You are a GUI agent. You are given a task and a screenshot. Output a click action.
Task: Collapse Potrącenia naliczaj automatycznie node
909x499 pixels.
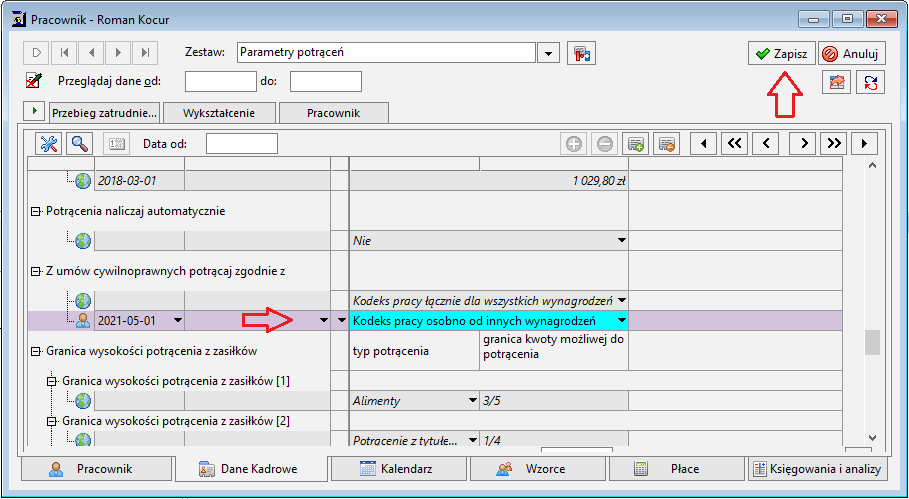click(x=35, y=212)
